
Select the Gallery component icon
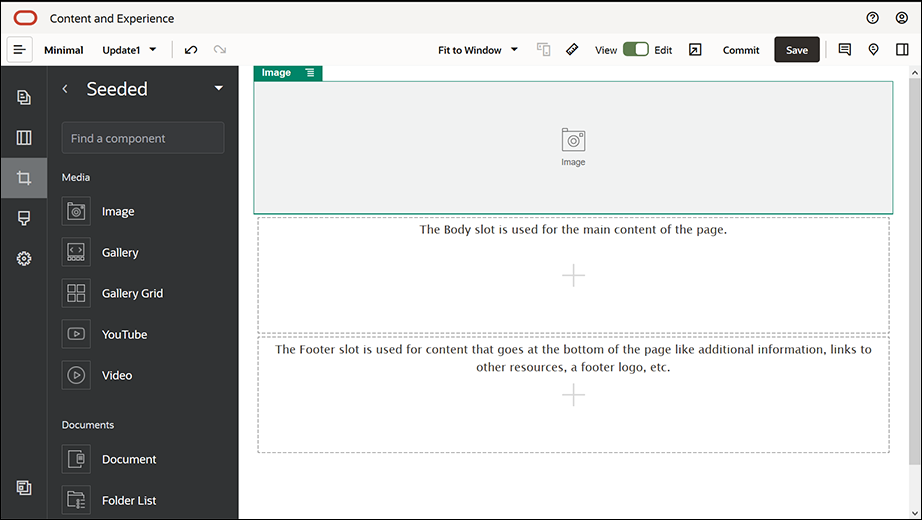click(76, 252)
